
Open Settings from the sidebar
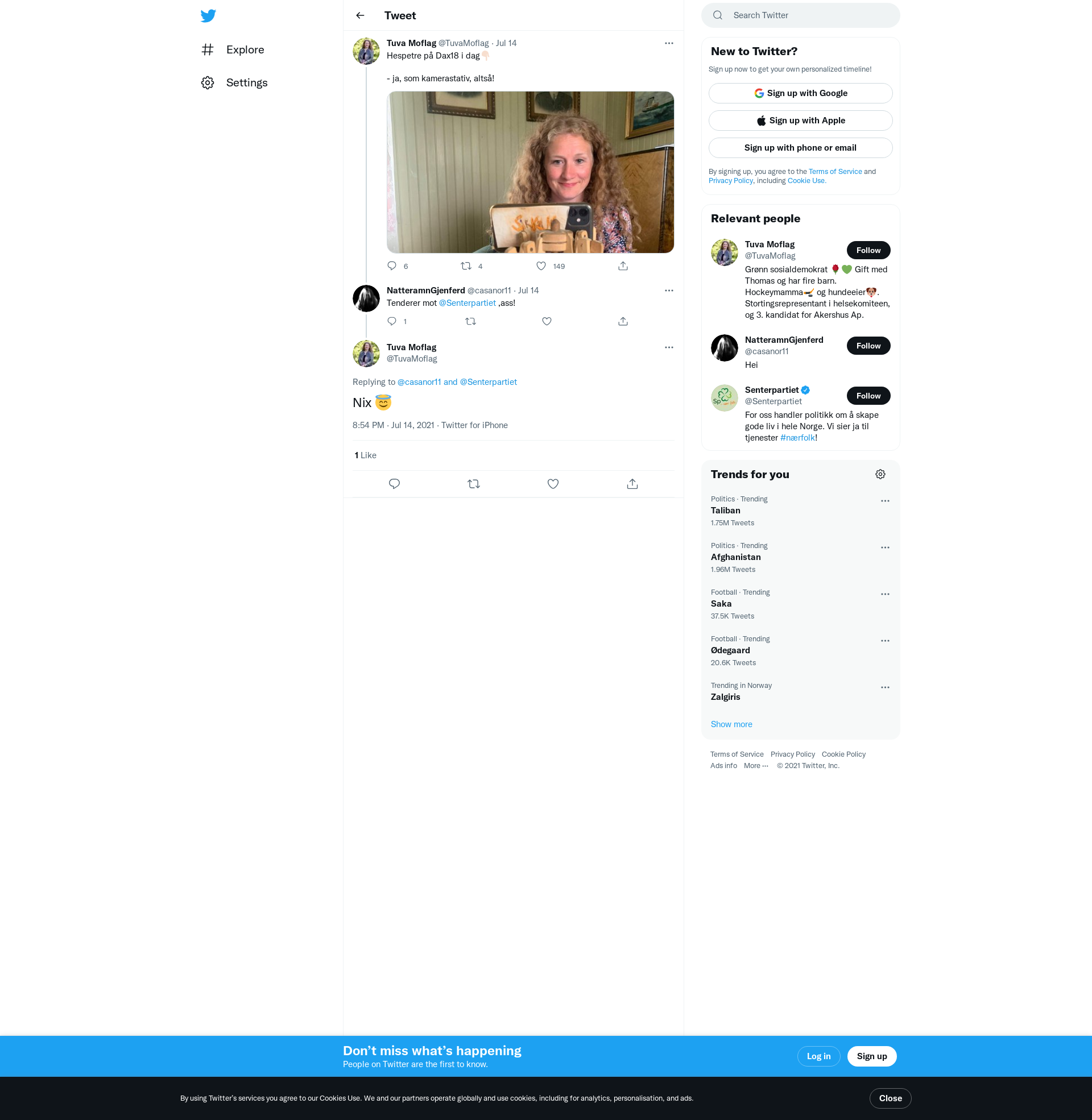point(234,82)
